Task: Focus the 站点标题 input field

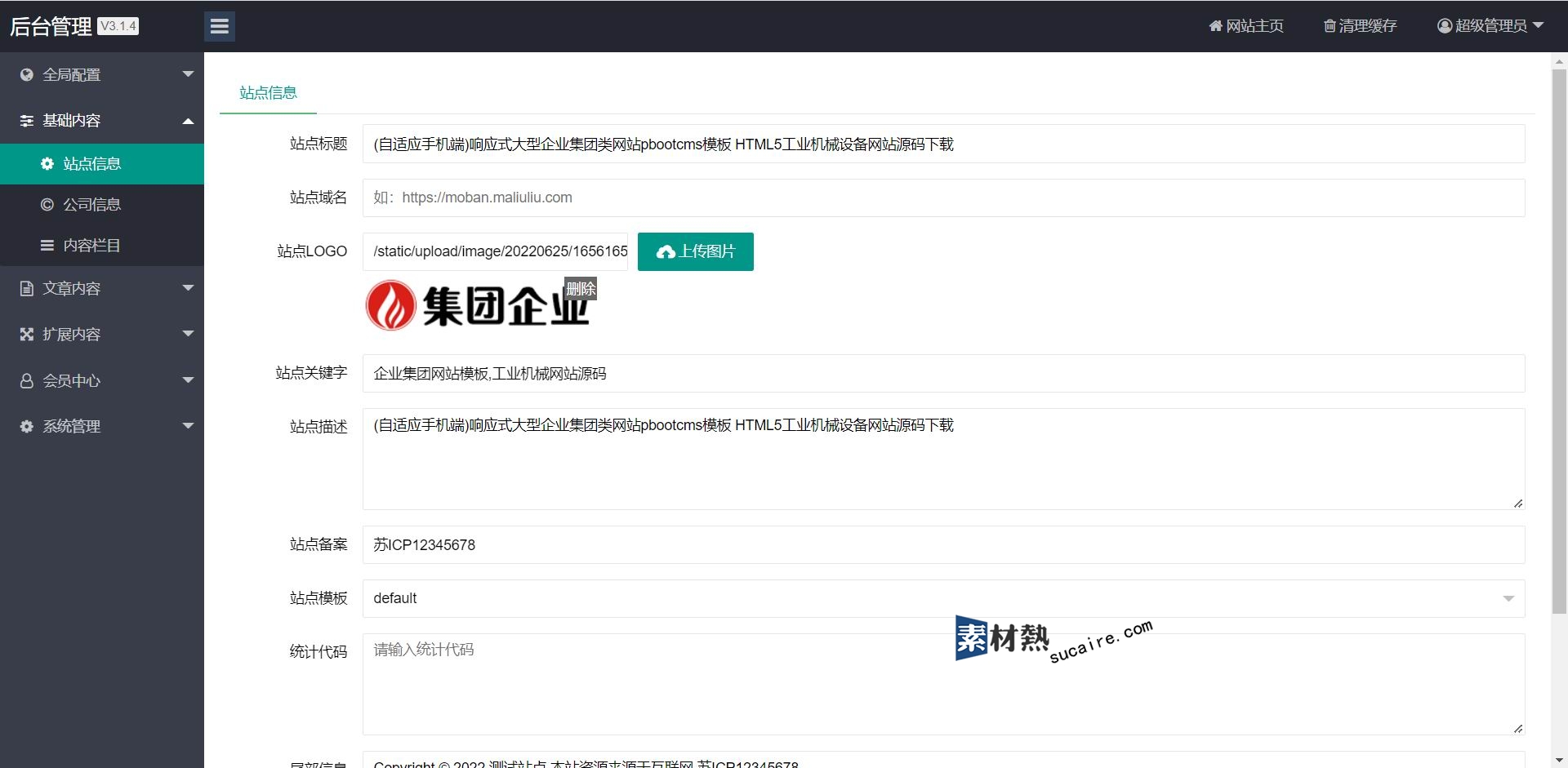Action: click(943, 144)
